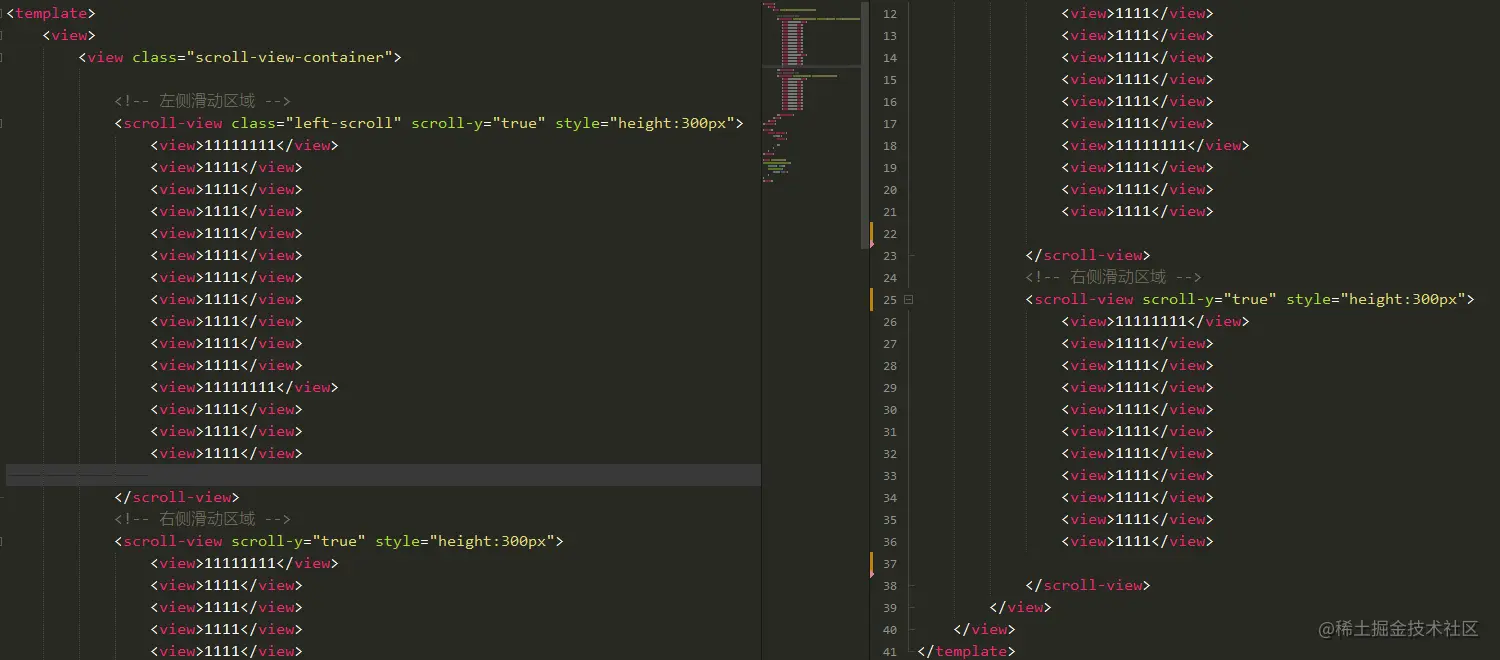Image resolution: width=1500 pixels, height=660 pixels.
Task: Click the left pane's highlighted empty current line
Action: tap(383, 475)
